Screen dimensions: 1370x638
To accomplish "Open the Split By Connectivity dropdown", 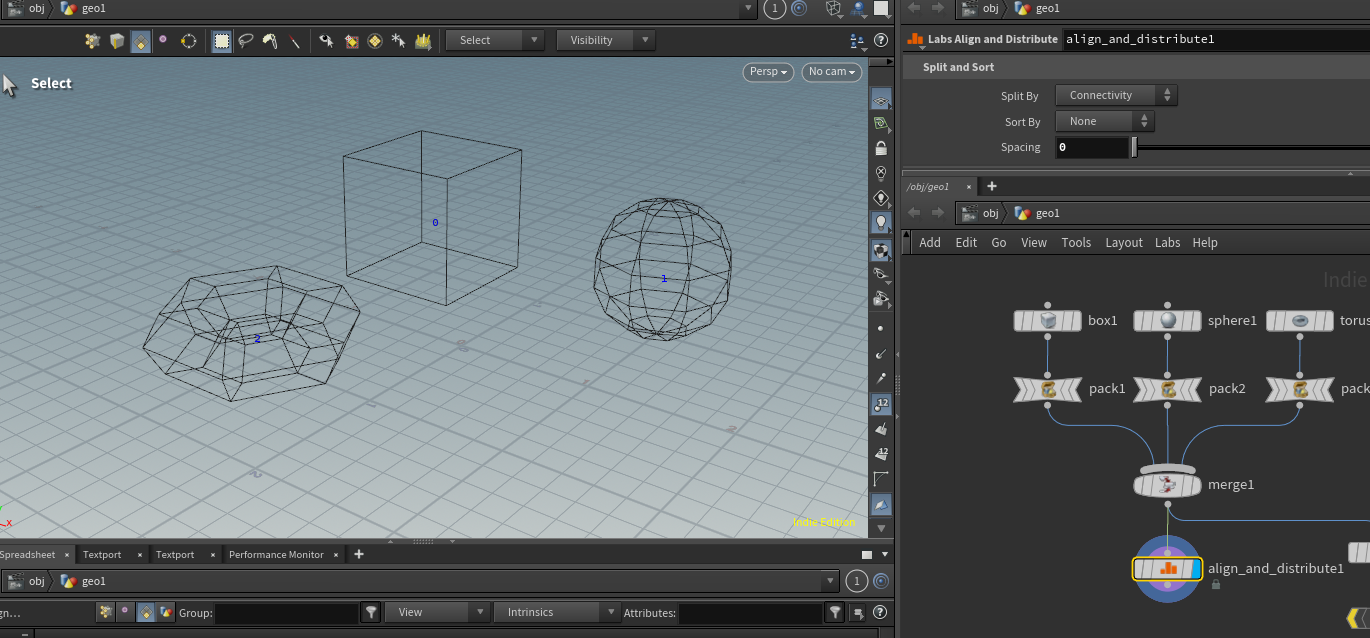I will 1116,96.
